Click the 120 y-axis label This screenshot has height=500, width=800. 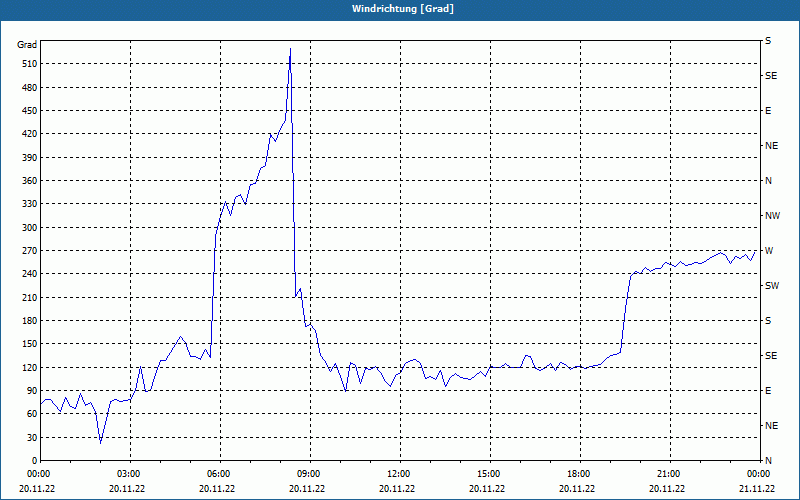click(29, 367)
